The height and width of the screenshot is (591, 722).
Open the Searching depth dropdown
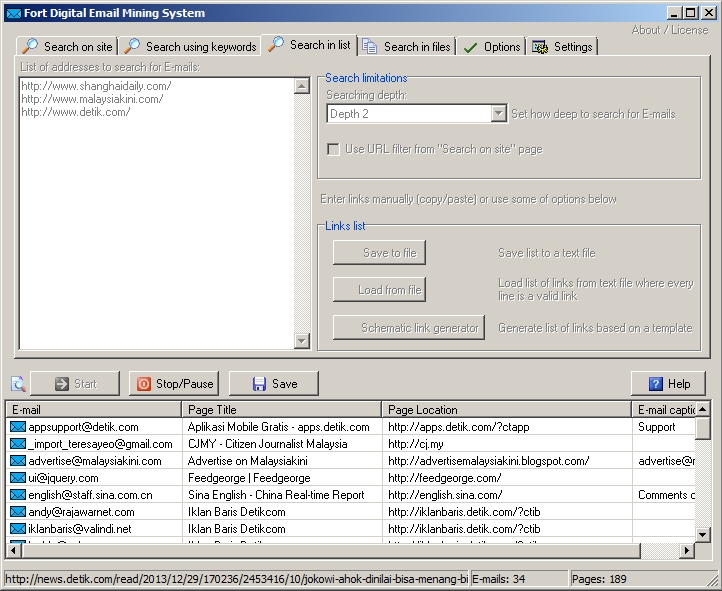498,114
